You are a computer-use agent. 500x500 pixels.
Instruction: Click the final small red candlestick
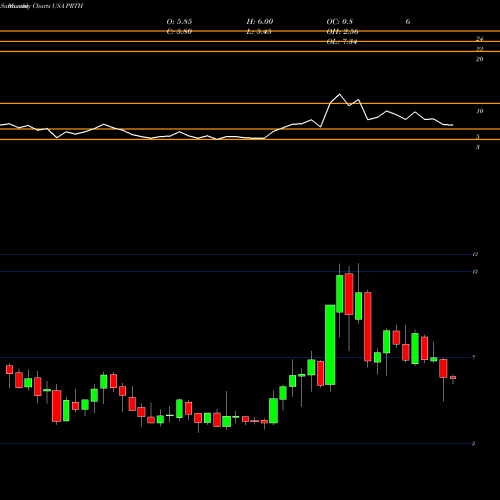pos(453,378)
